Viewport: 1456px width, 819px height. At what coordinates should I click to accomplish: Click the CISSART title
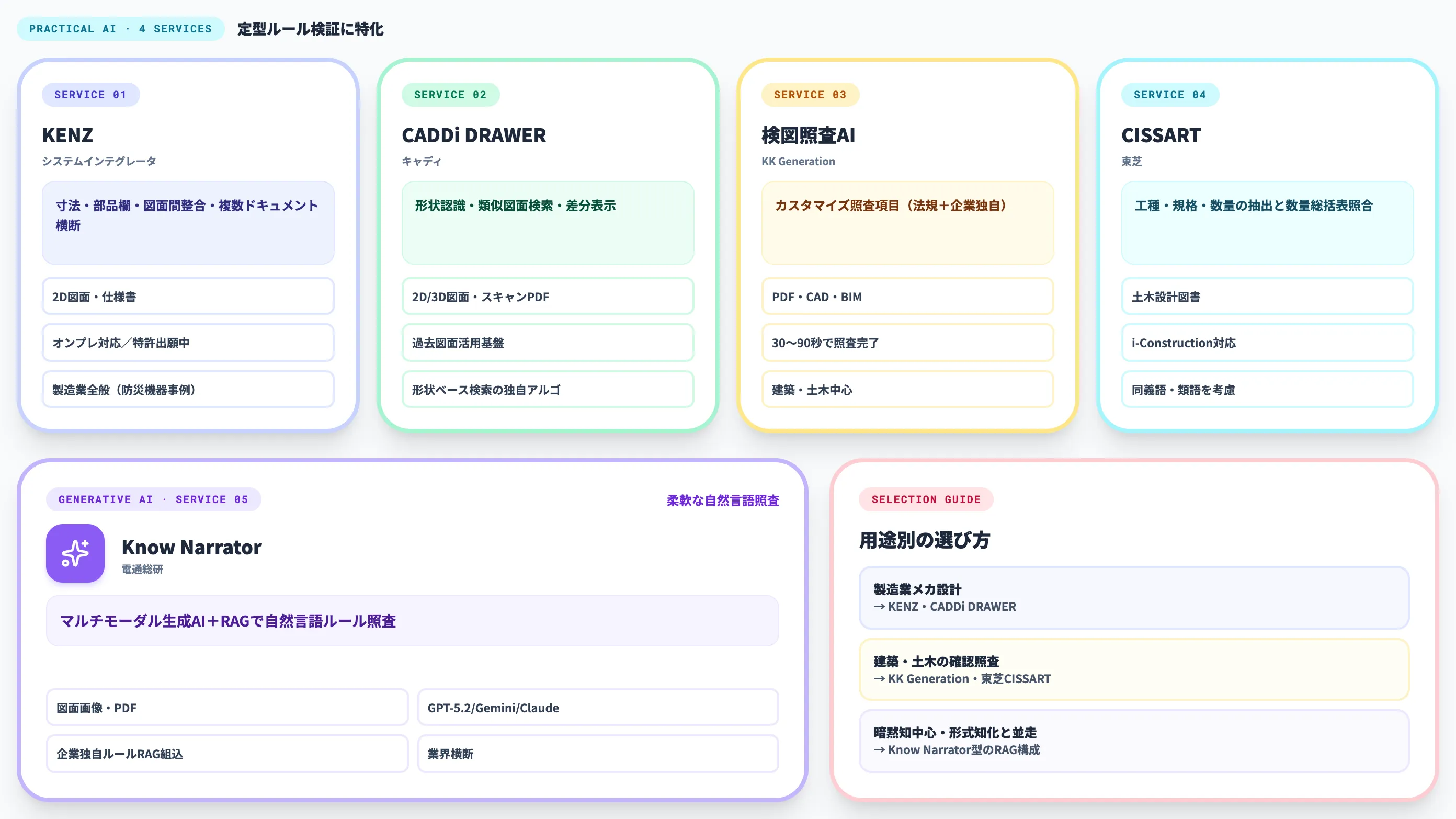click(x=1161, y=135)
